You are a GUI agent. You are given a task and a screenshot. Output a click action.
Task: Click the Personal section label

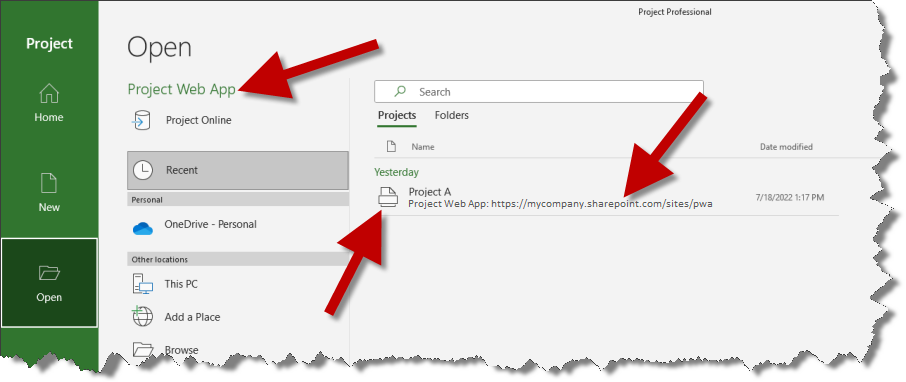click(x=147, y=199)
